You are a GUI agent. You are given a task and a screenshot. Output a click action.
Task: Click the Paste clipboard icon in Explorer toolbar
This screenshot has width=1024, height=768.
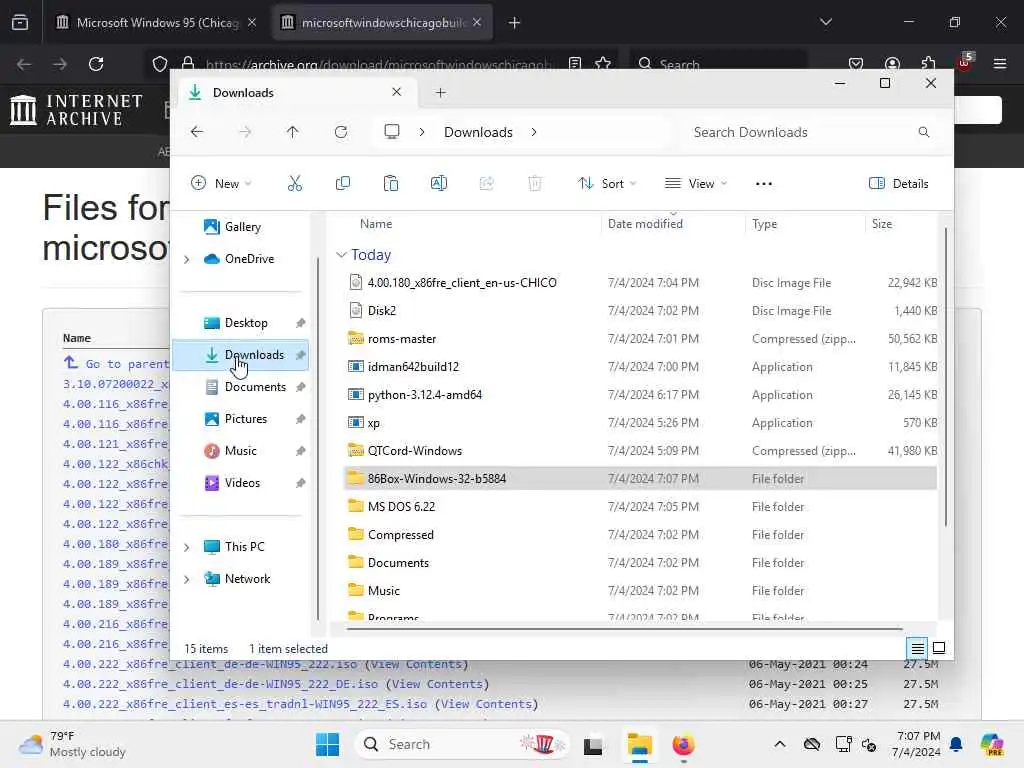pos(391,184)
